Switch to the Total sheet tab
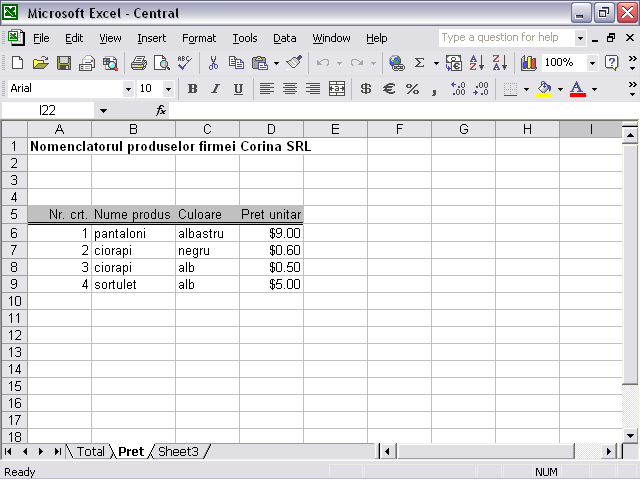The height and width of the screenshot is (480, 640). [91, 451]
